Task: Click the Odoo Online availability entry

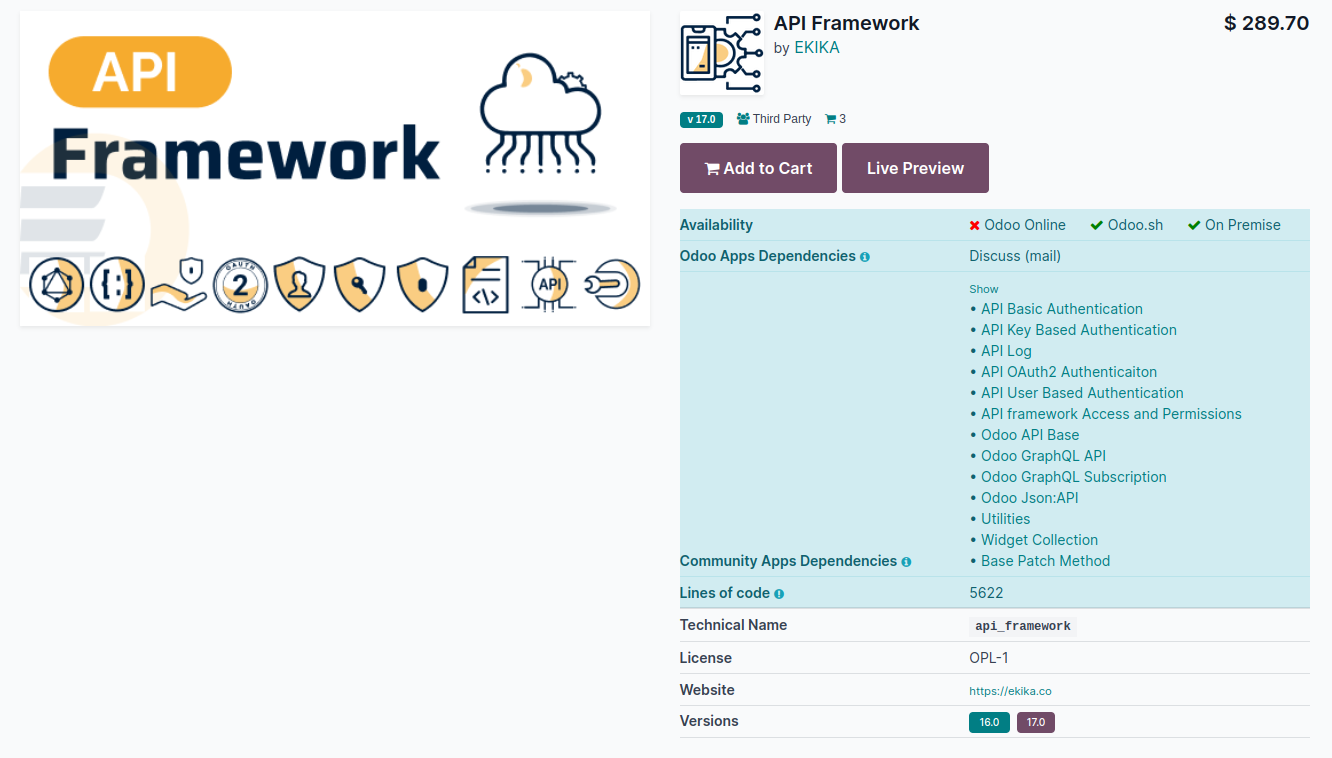Action: [1017, 225]
